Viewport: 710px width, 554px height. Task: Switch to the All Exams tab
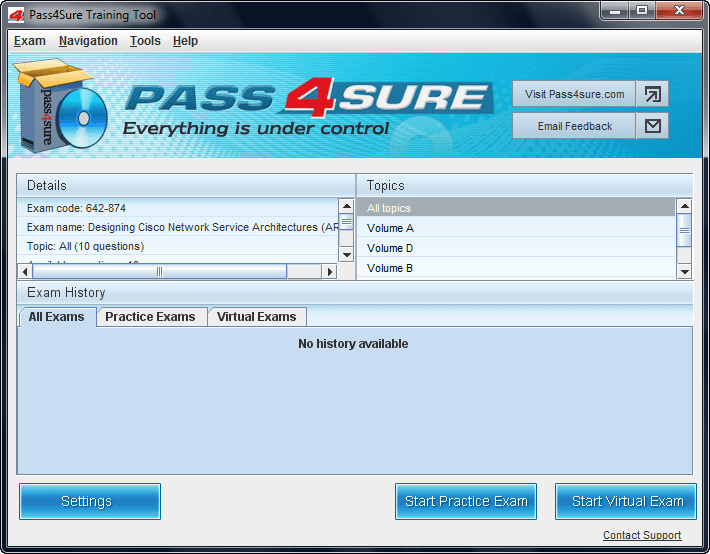point(57,317)
